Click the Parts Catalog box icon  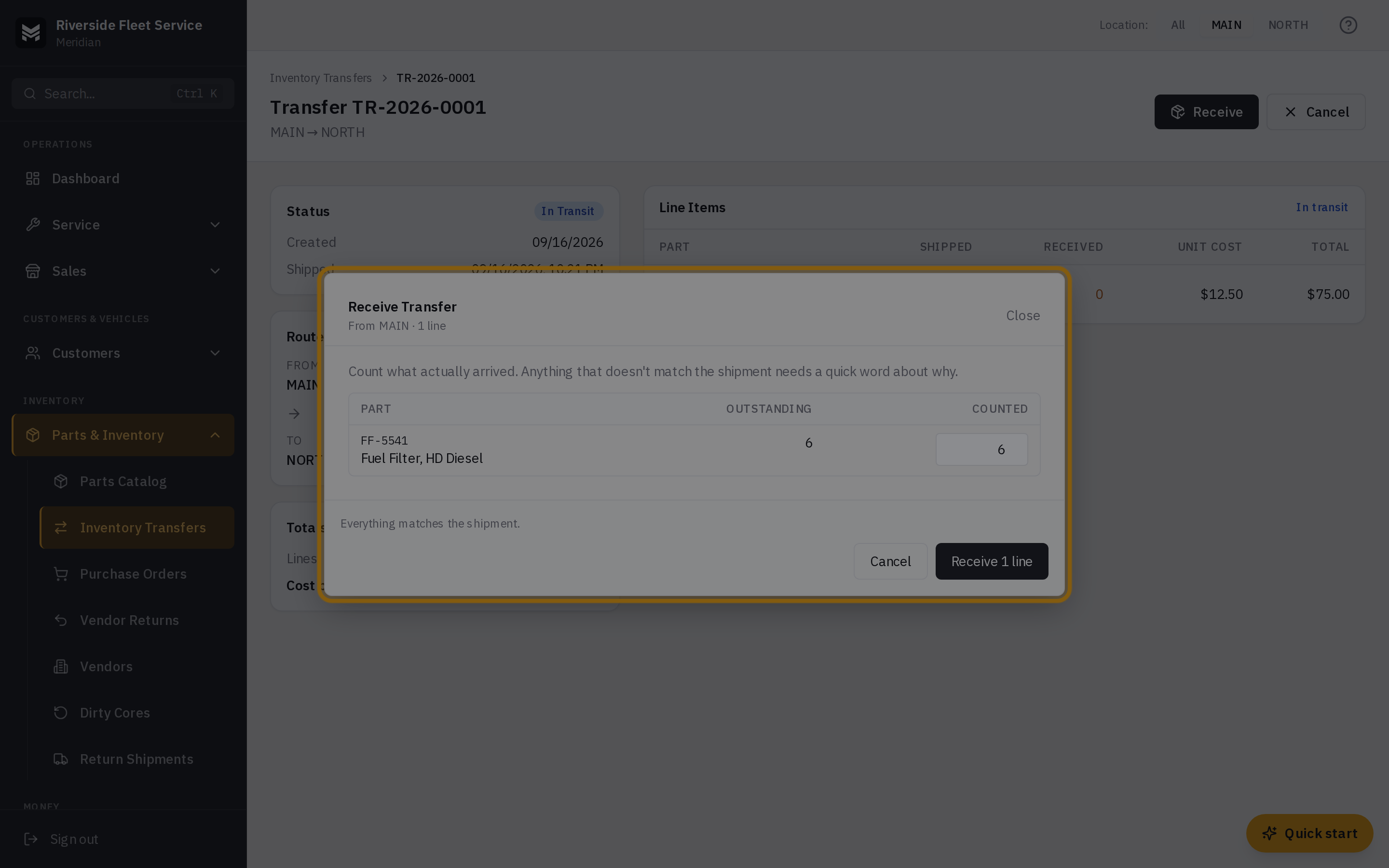pos(61,481)
